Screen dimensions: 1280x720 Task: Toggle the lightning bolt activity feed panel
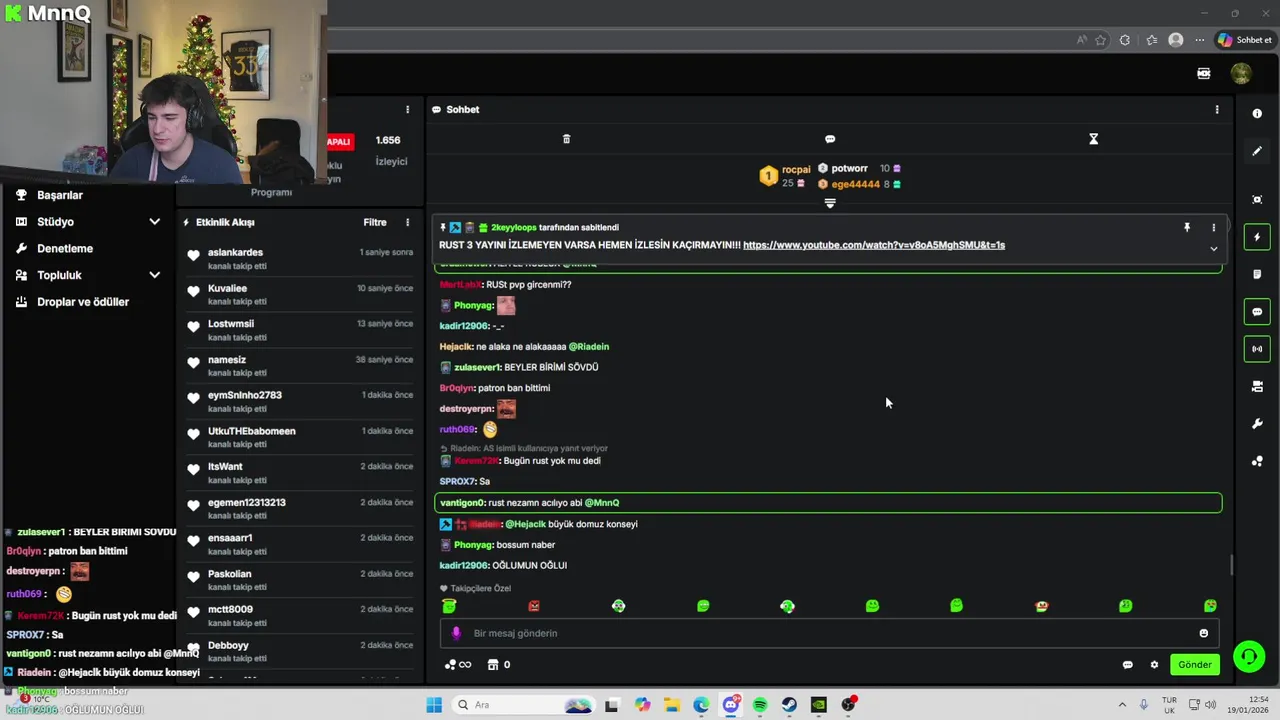[x=1257, y=237]
